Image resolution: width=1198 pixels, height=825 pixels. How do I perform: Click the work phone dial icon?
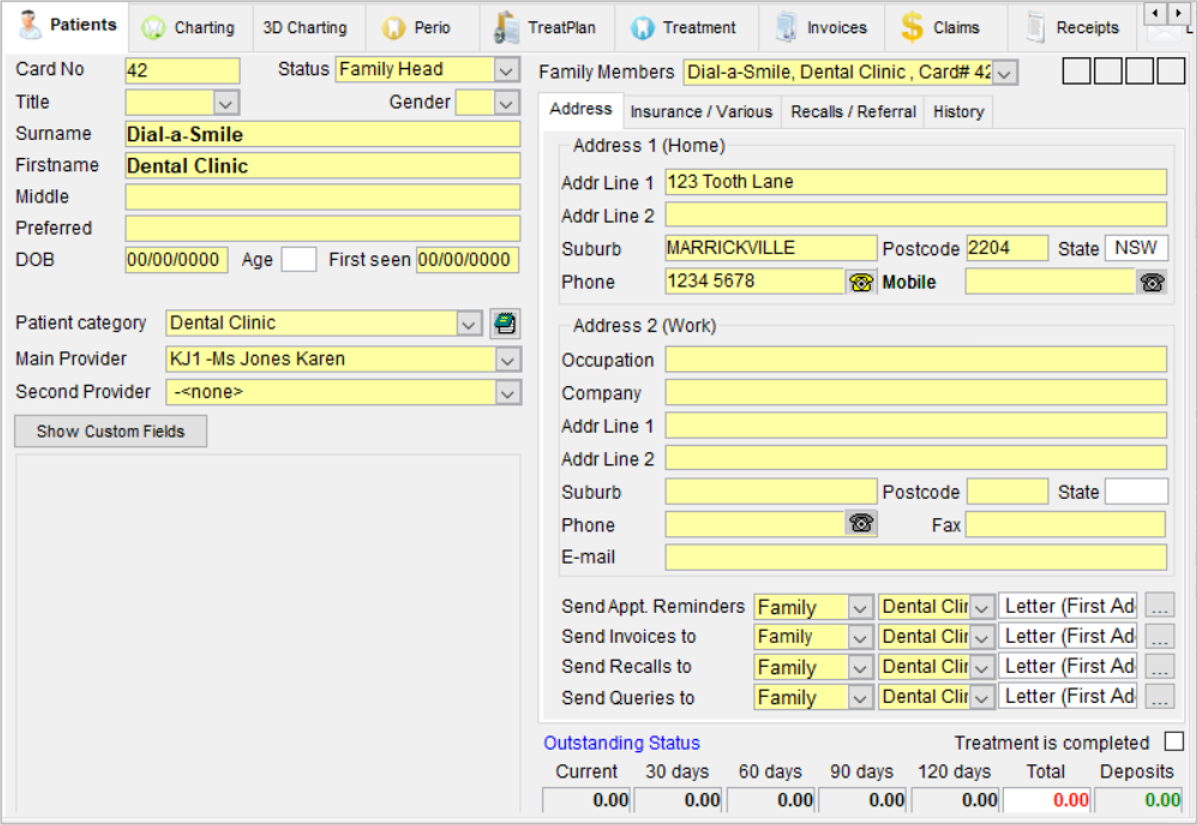(861, 523)
